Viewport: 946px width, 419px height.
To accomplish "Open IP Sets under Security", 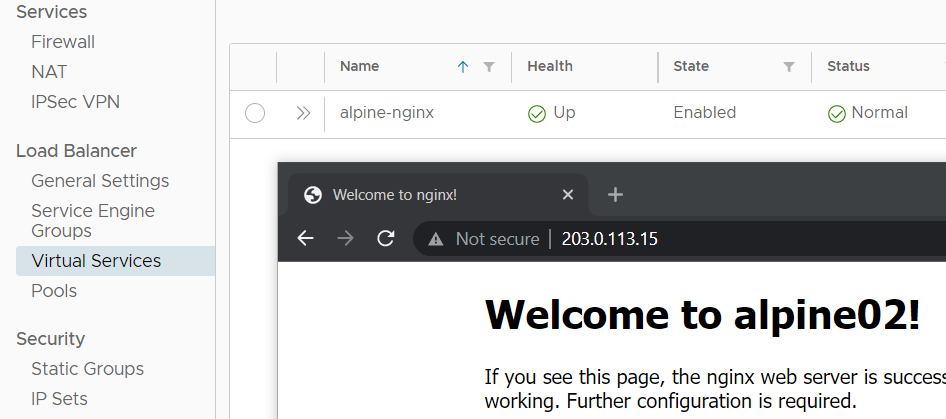I will [x=59, y=398].
